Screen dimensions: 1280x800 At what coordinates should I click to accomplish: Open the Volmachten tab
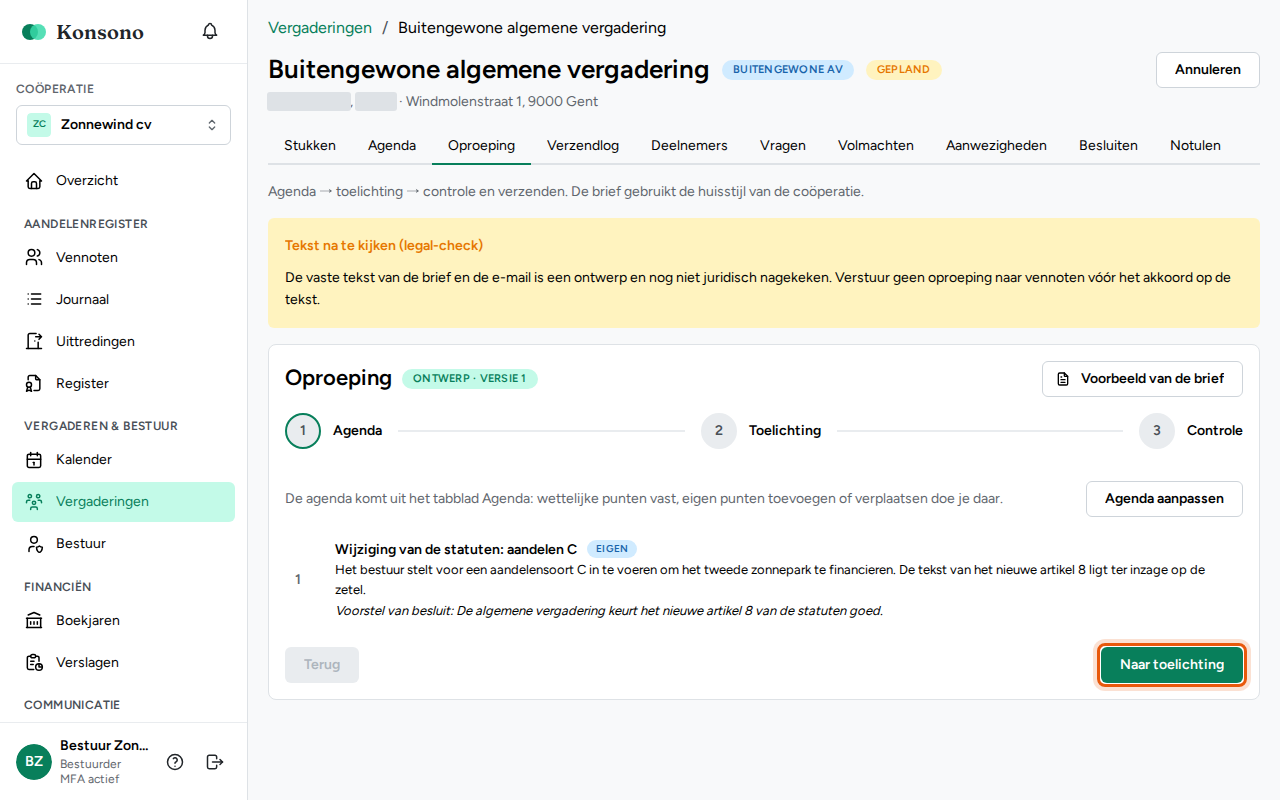(876, 146)
